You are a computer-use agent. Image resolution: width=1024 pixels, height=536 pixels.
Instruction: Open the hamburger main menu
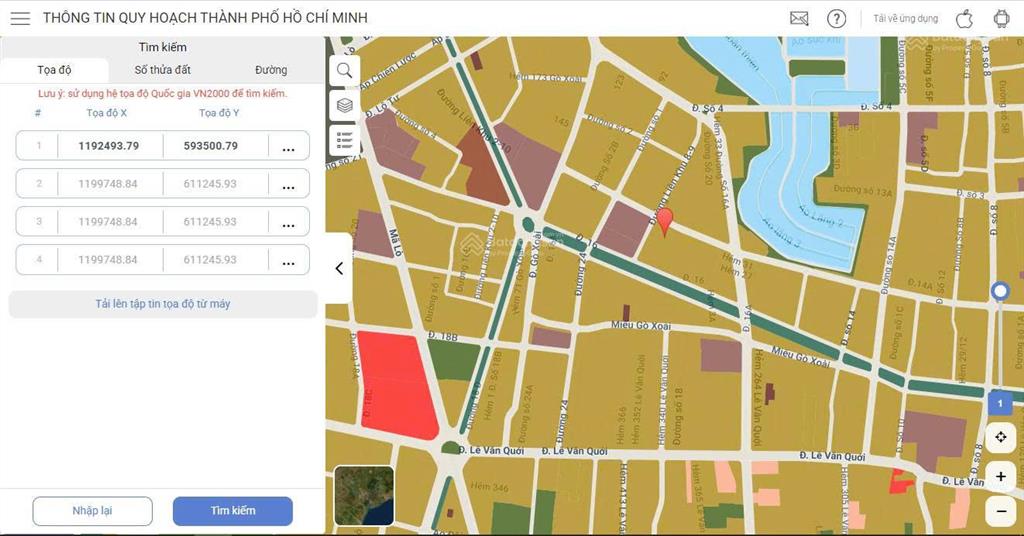[x=20, y=18]
